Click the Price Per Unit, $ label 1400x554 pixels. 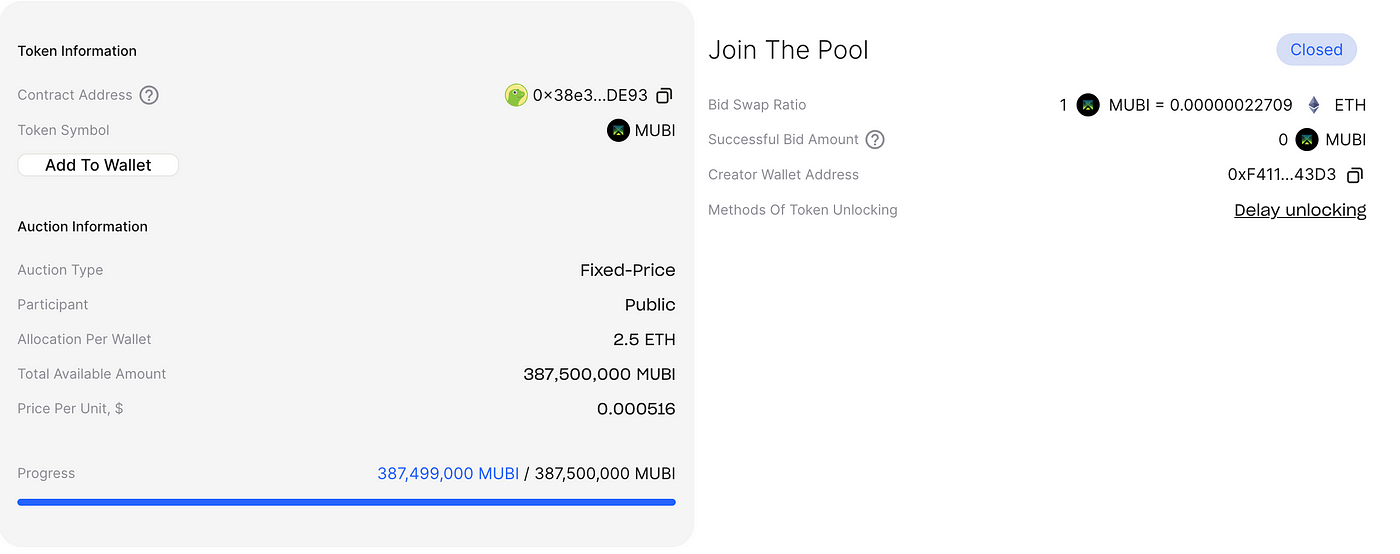[x=70, y=409]
